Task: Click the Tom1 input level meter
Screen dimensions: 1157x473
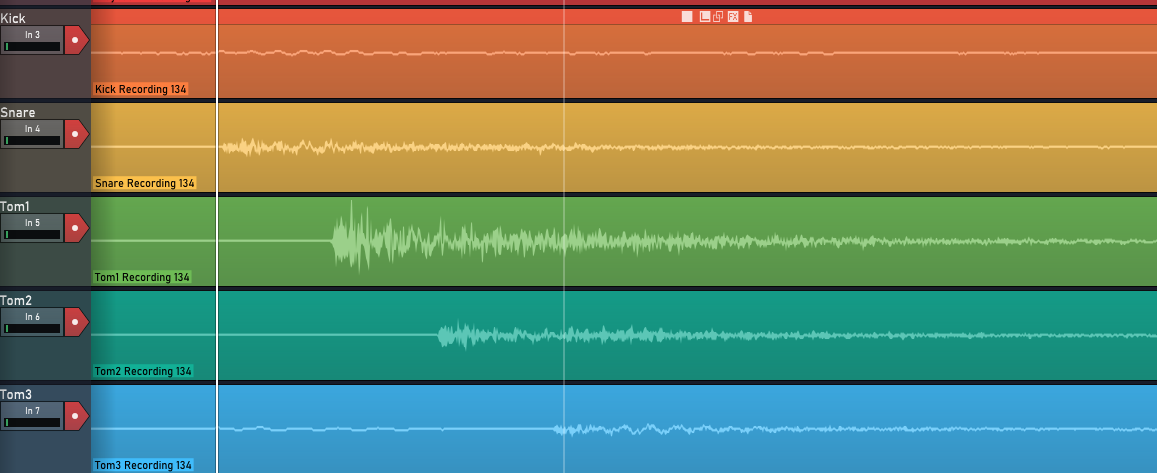Action: pos(32,235)
